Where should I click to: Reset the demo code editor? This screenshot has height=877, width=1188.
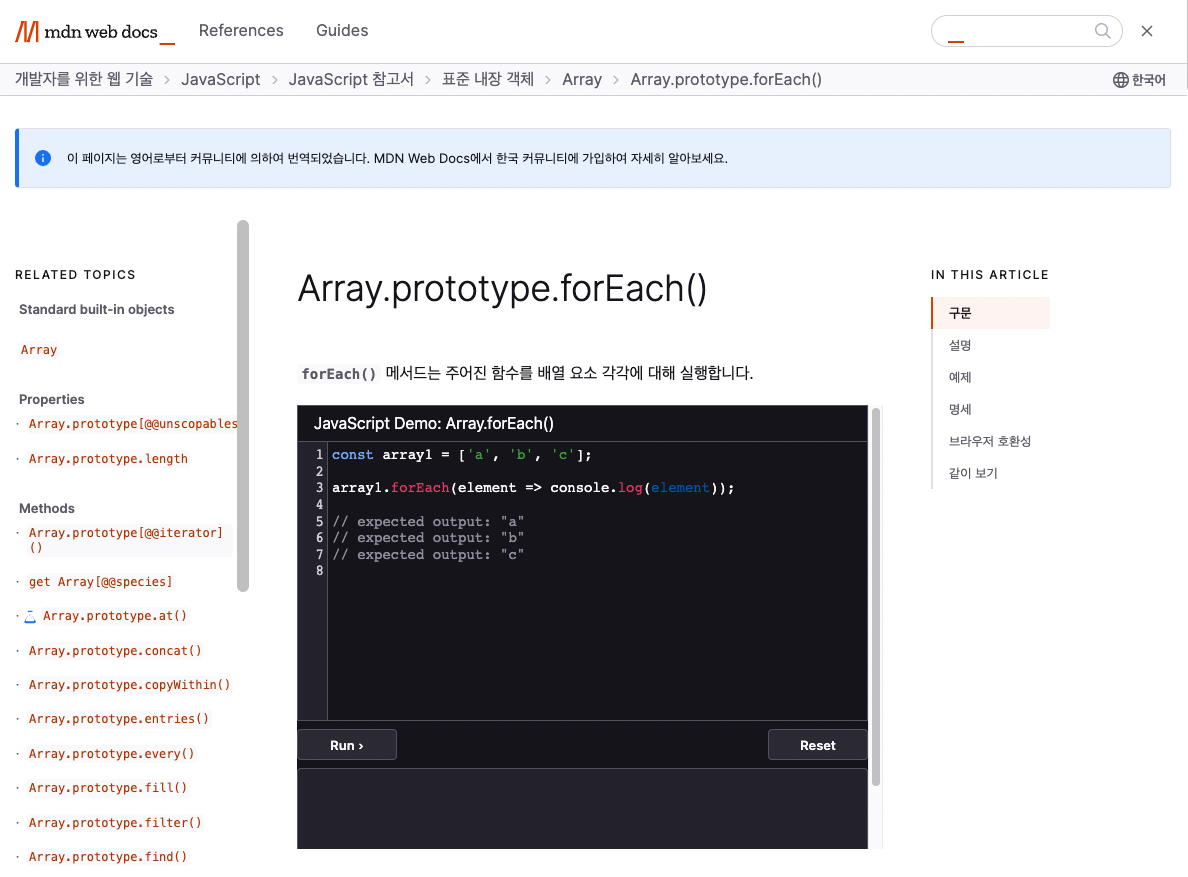[x=817, y=745]
